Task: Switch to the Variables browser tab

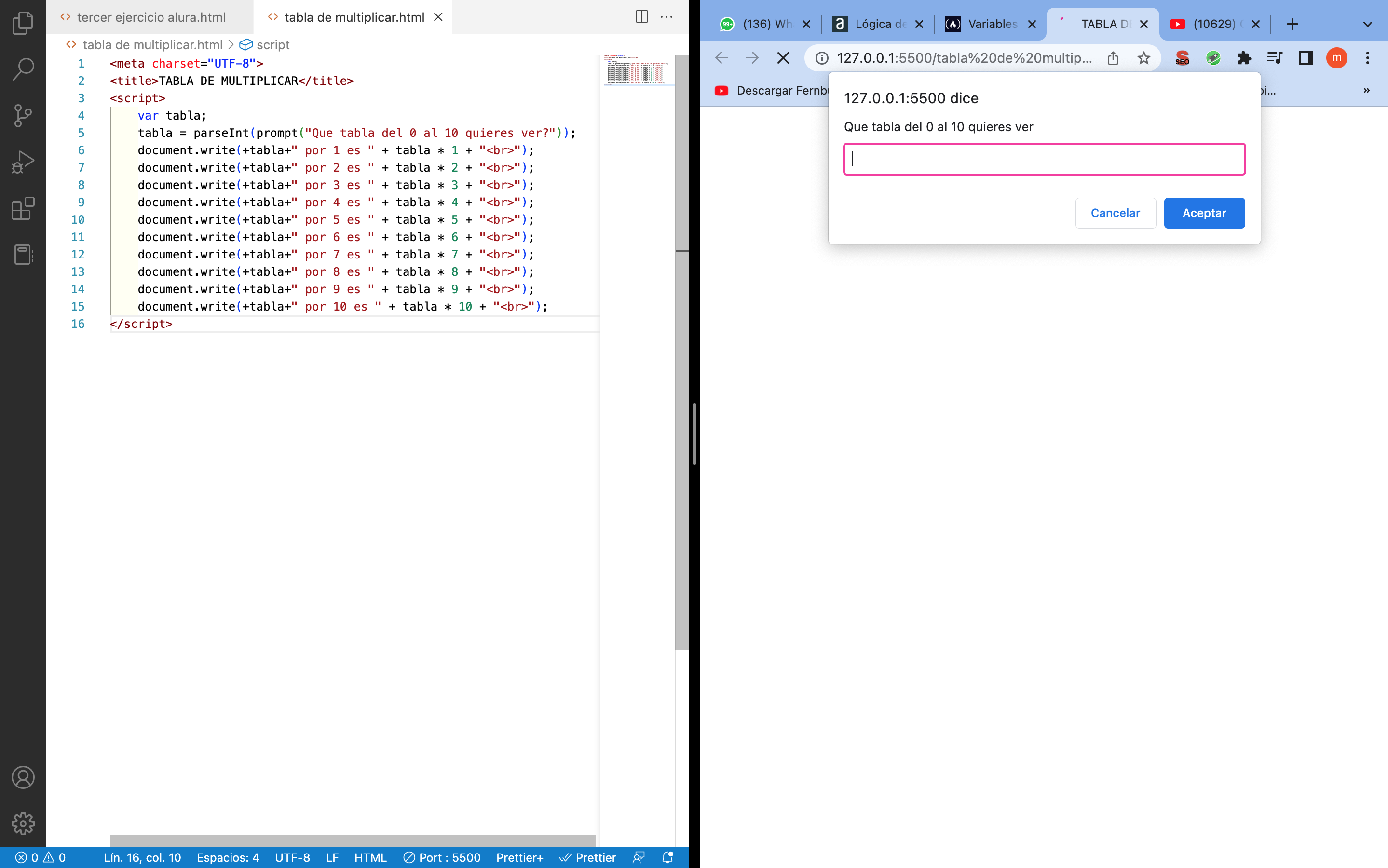Action: tap(990, 24)
